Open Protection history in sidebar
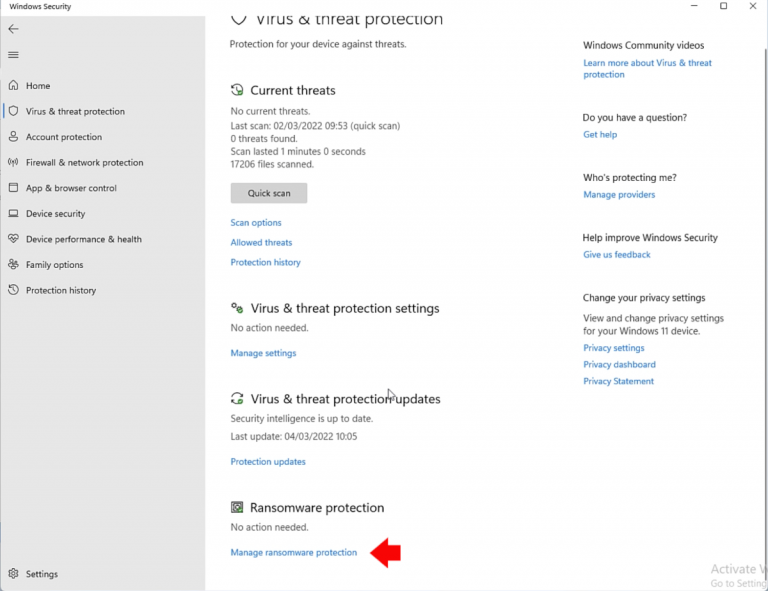Viewport: 768px width, 591px height. [61, 290]
